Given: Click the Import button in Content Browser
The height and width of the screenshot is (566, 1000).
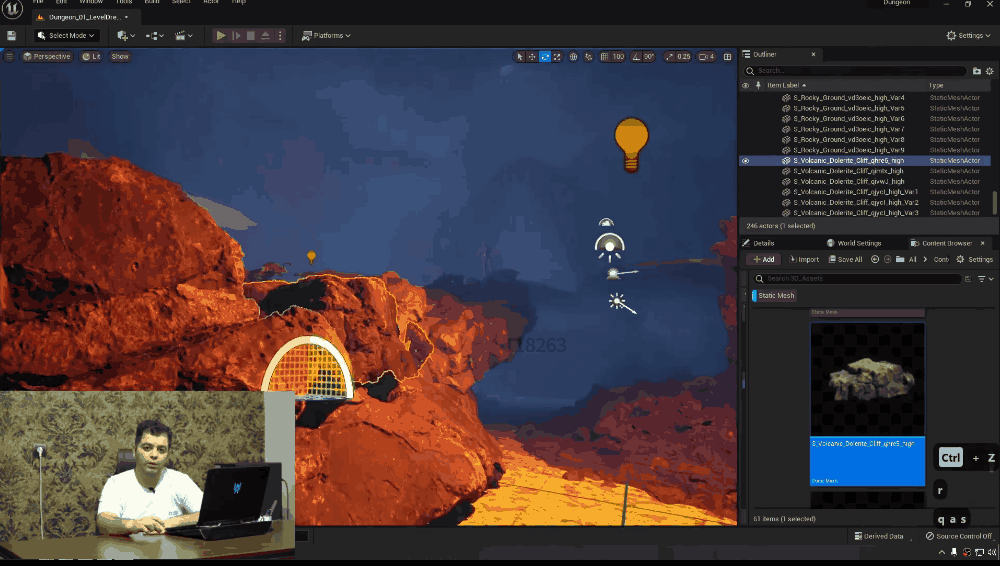Looking at the screenshot, I should [x=803, y=259].
